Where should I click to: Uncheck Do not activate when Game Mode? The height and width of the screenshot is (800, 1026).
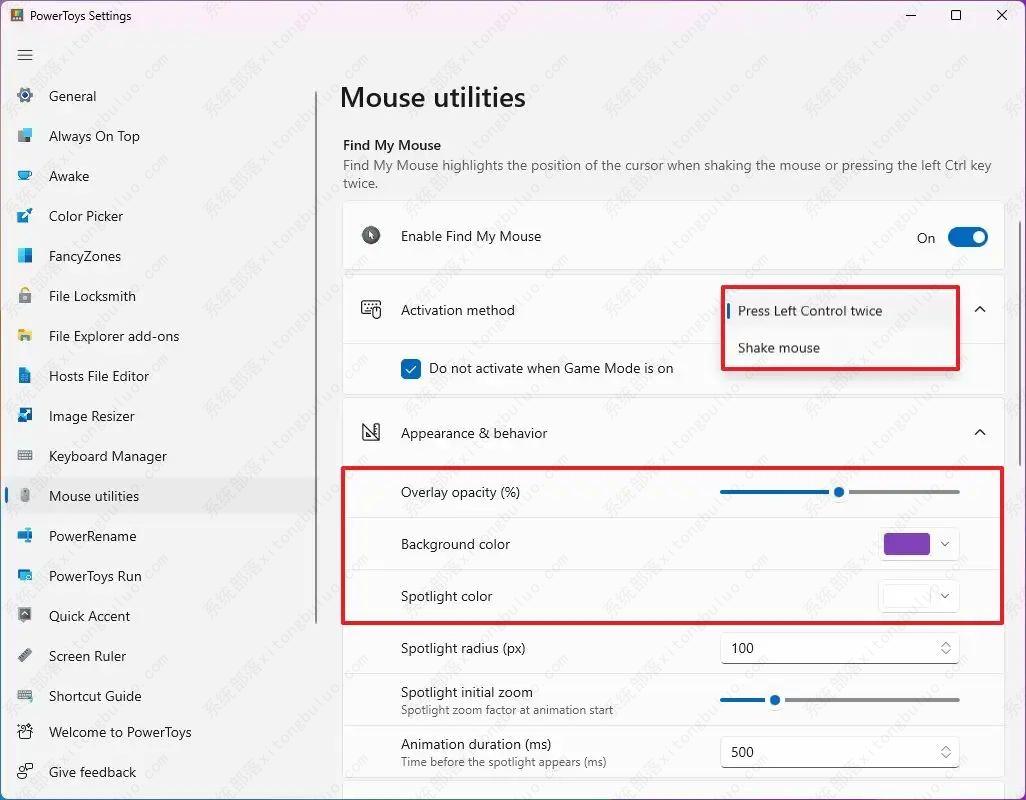point(411,369)
